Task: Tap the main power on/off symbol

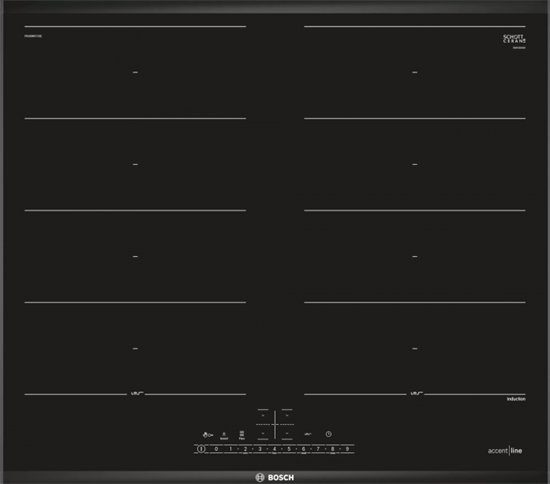Action: [201, 449]
